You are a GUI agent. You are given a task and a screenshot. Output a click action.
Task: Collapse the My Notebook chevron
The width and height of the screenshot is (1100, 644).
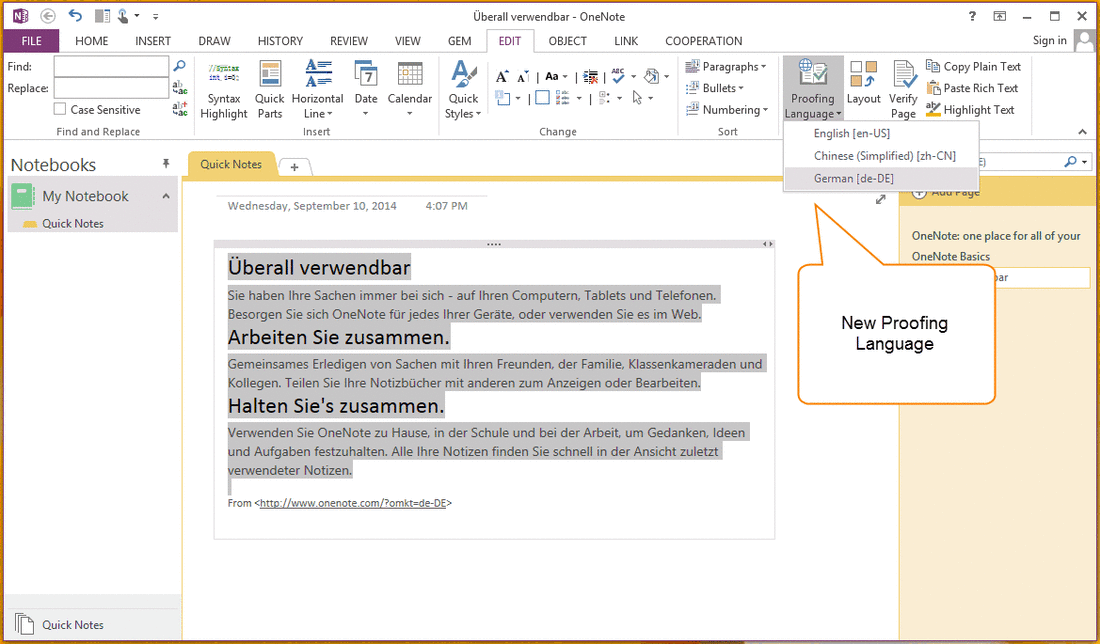(166, 196)
